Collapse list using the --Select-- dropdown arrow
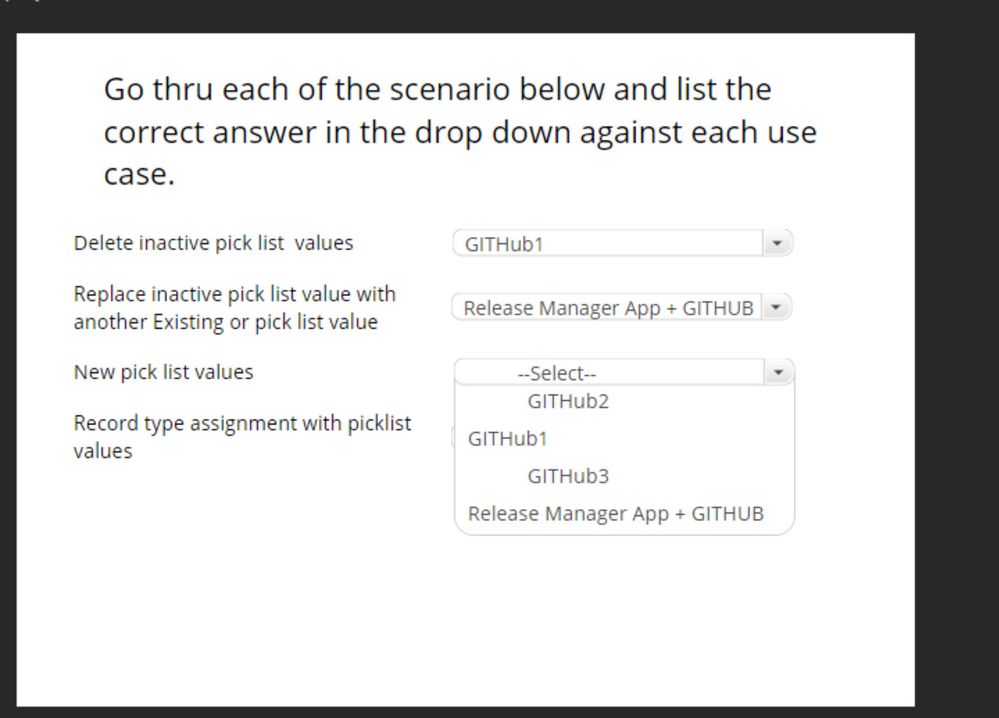This screenshot has height=718, width=999. click(x=779, y=373)
